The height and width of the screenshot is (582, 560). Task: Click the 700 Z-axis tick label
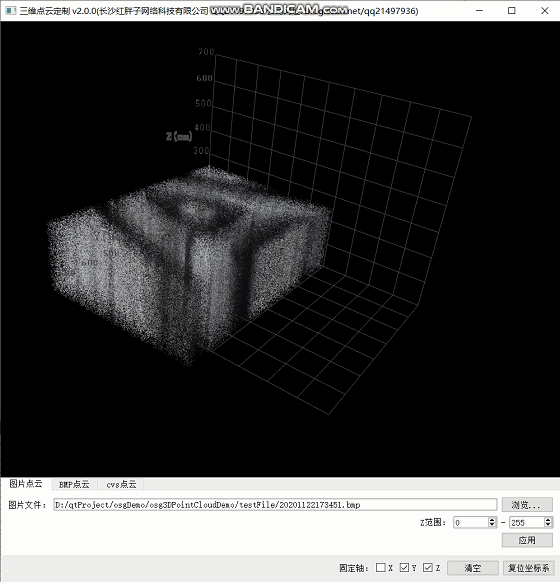[206, 52]
